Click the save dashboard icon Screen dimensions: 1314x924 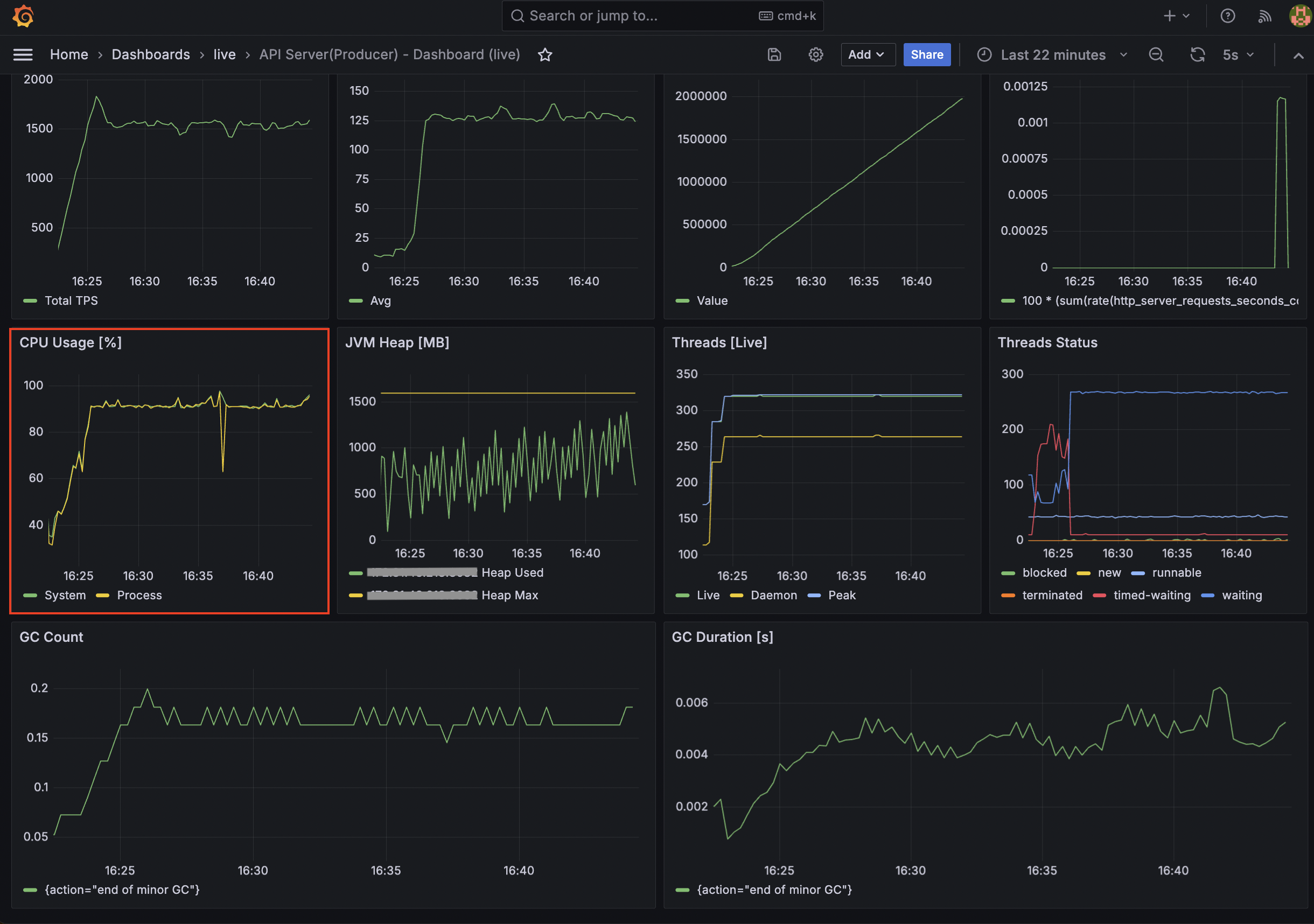(x=774, y=55)
